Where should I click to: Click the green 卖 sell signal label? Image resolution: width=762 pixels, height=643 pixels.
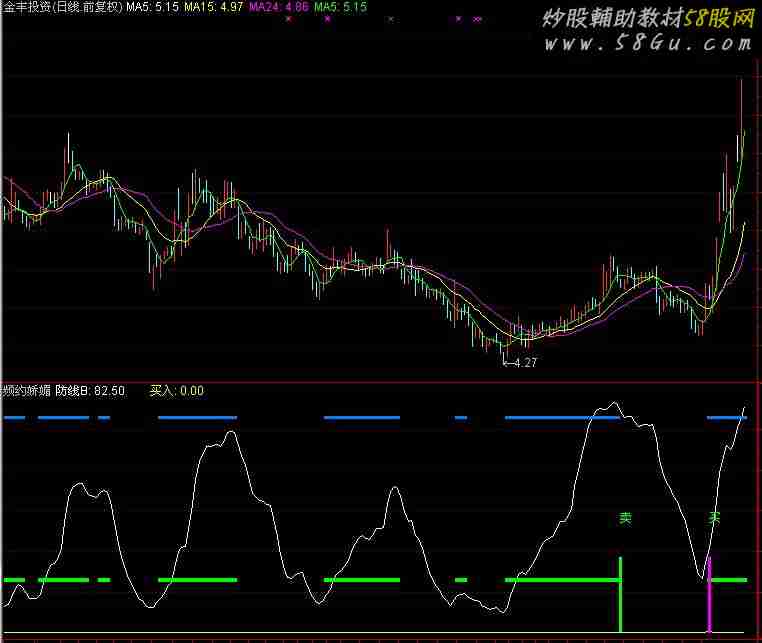pyautogui.click(x=625, y=518)
